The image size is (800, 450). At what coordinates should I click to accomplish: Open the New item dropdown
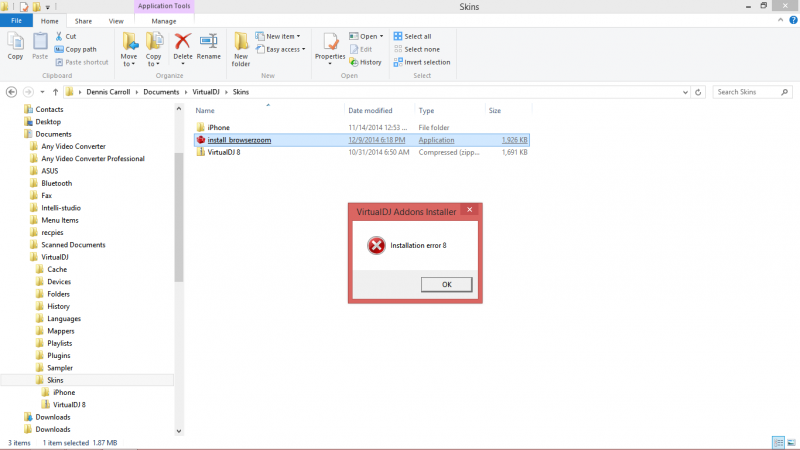click(278, 36)
